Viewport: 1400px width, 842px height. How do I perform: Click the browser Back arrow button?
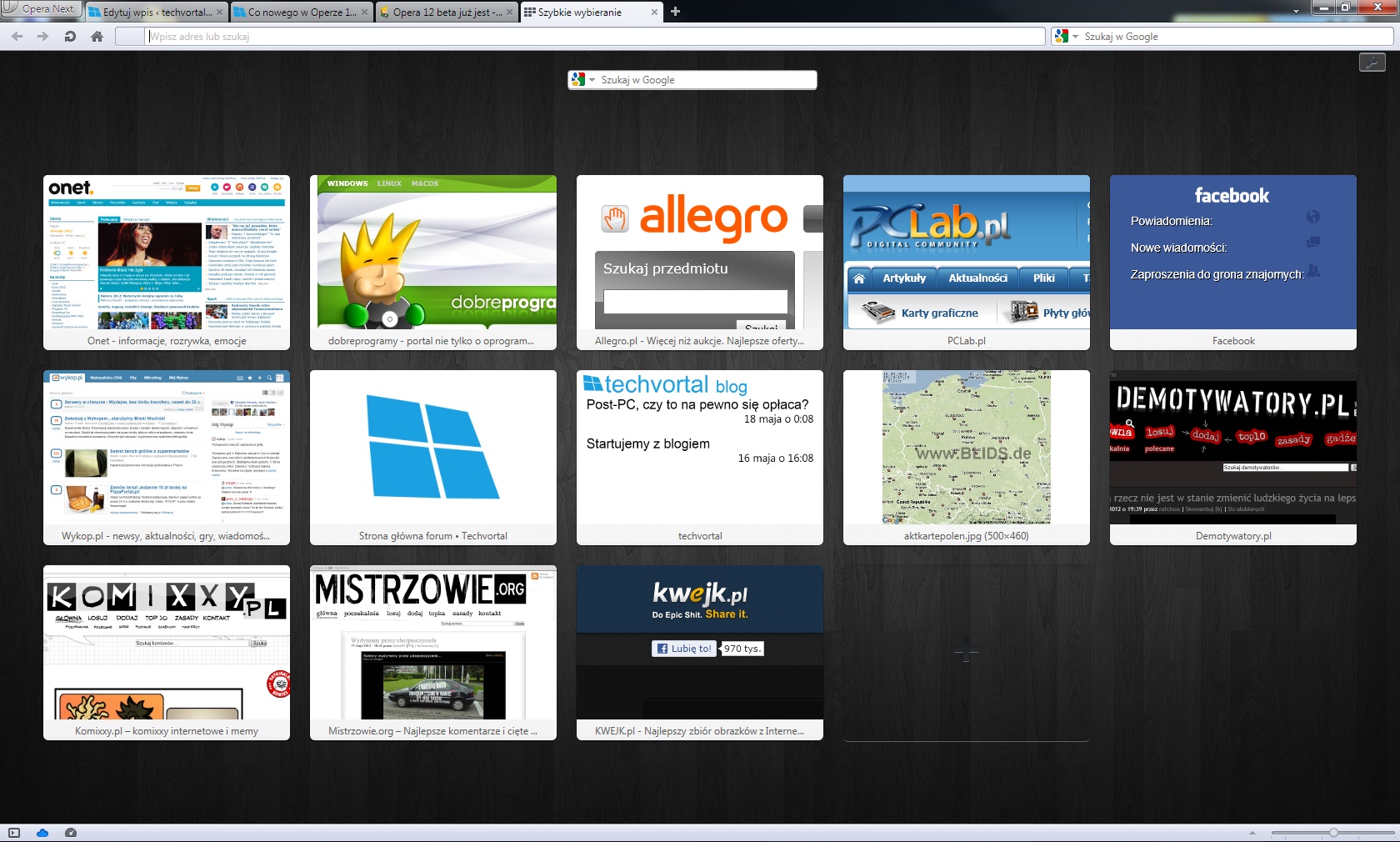tap(17, 37)
